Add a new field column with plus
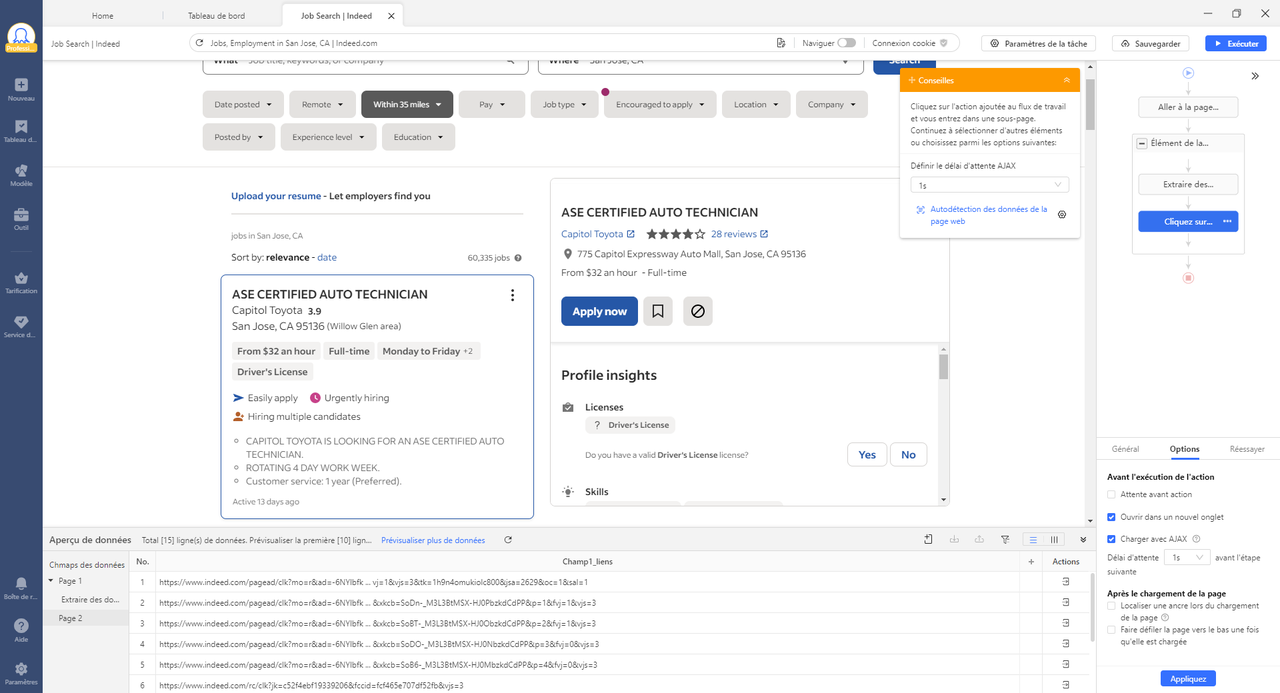1280x693 pixels. tap(1031, 562)
